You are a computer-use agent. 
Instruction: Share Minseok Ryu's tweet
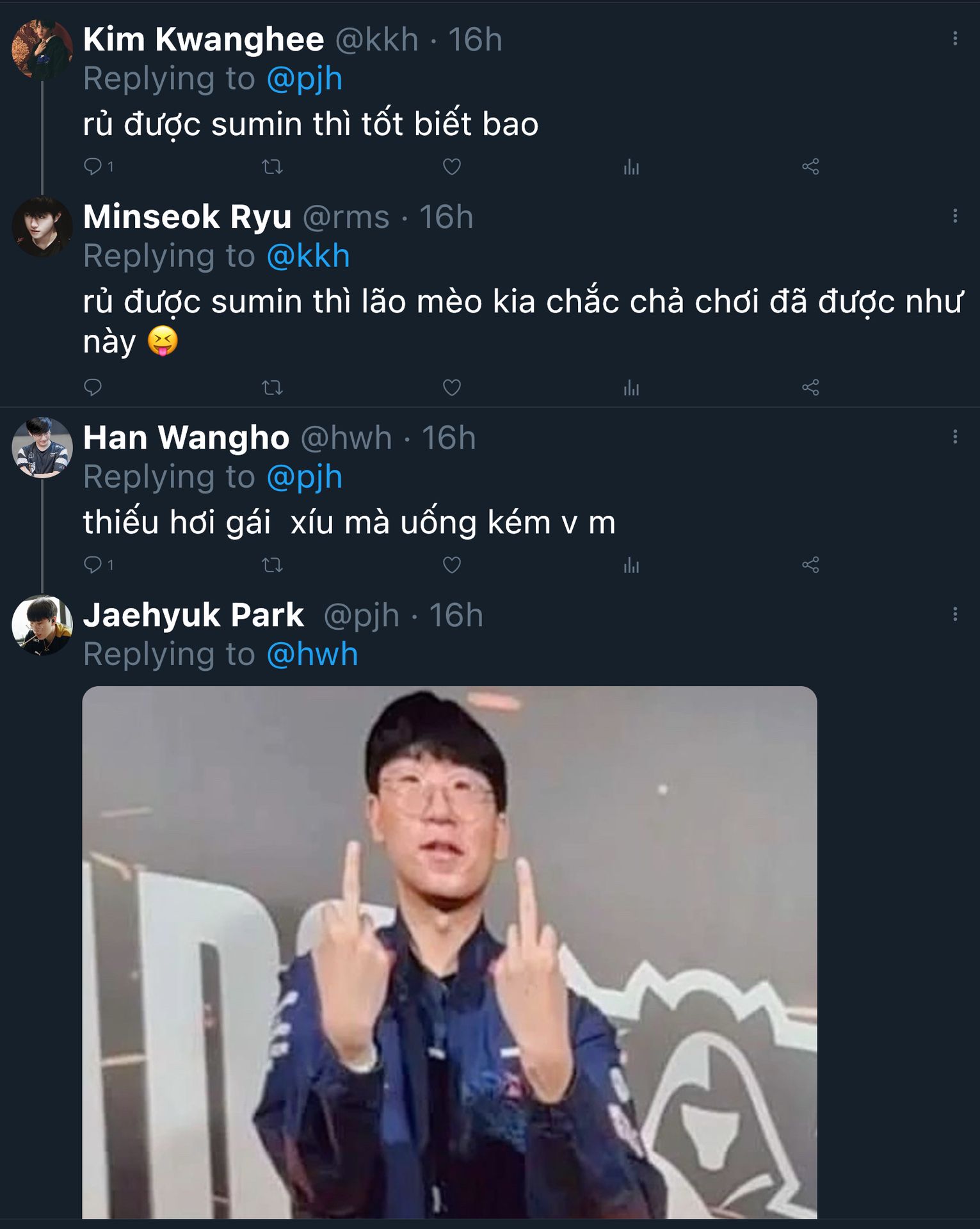[810, 387]
